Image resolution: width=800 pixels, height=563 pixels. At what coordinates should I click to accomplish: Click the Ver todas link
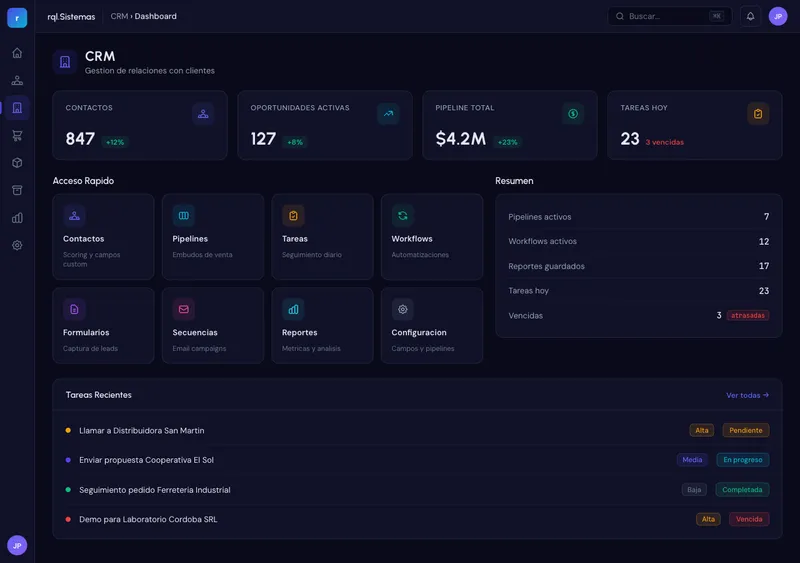747,395
